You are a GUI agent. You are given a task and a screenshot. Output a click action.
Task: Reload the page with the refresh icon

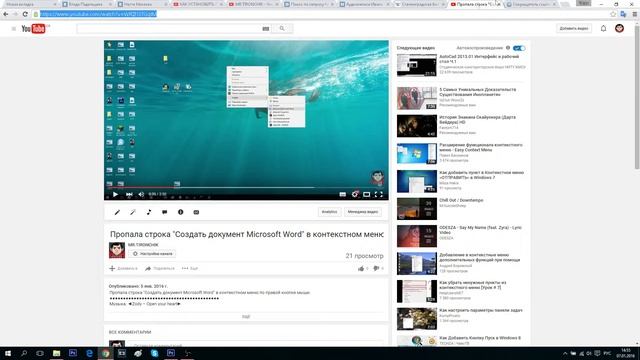(25, 14)
